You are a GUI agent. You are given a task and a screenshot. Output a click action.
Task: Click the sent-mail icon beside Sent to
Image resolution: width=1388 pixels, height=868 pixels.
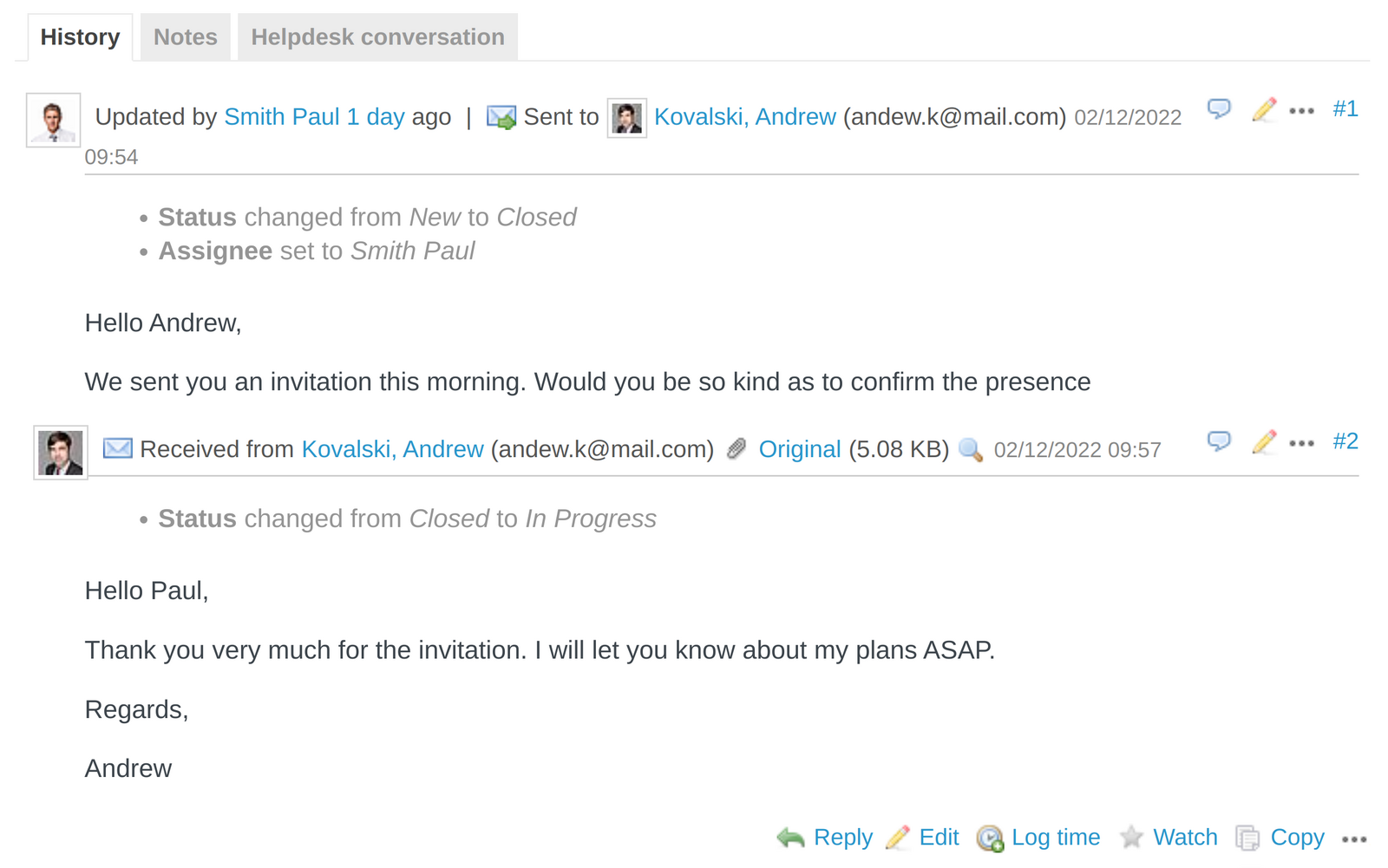[501, 116]
